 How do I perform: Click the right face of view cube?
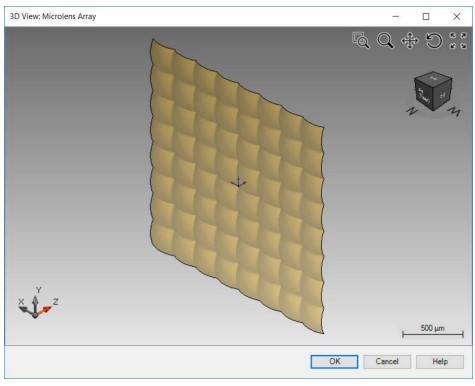pyautogui.click(x=443, y=96)
